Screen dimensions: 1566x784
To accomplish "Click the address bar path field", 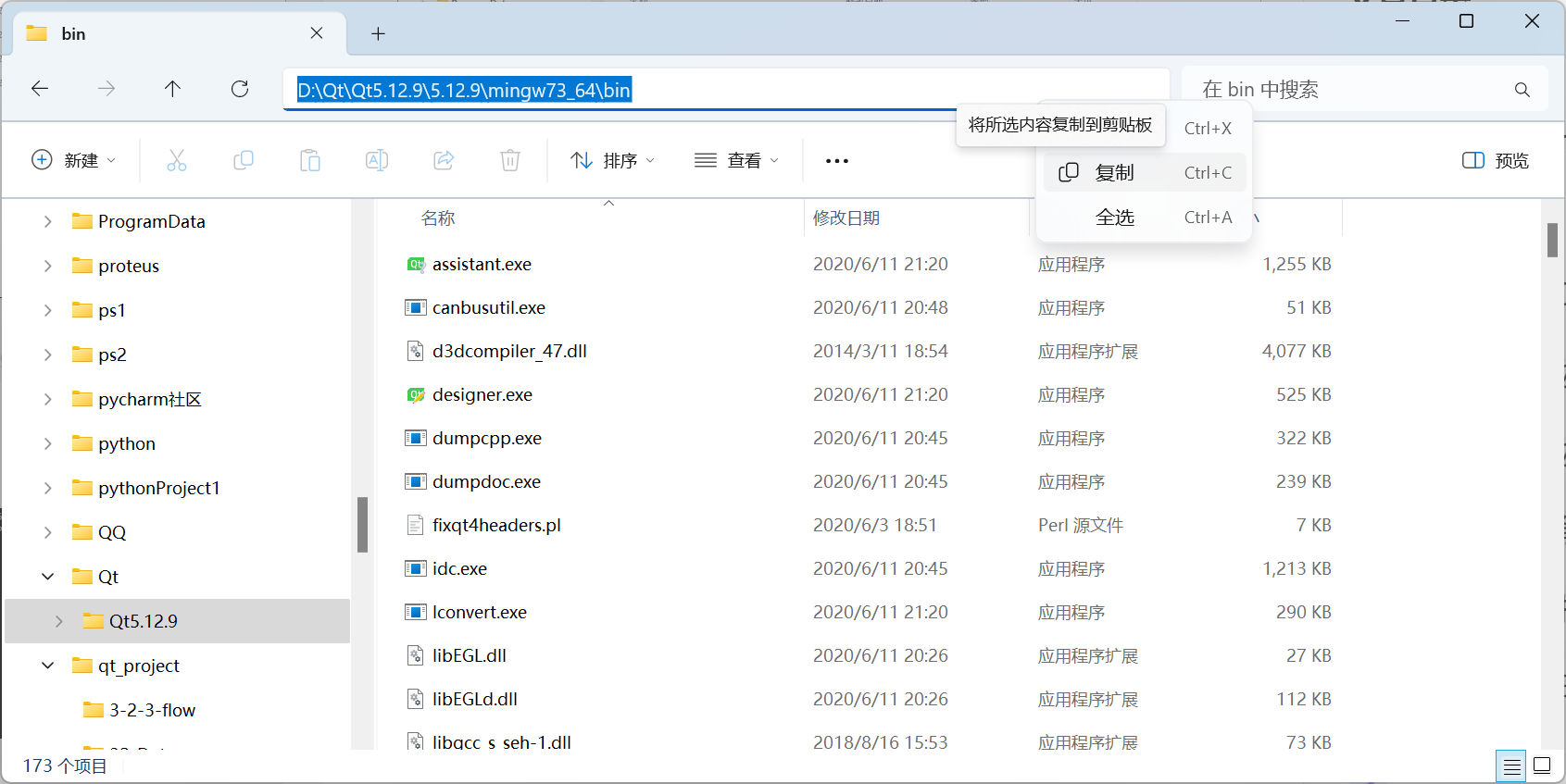I will pos(726,90).
